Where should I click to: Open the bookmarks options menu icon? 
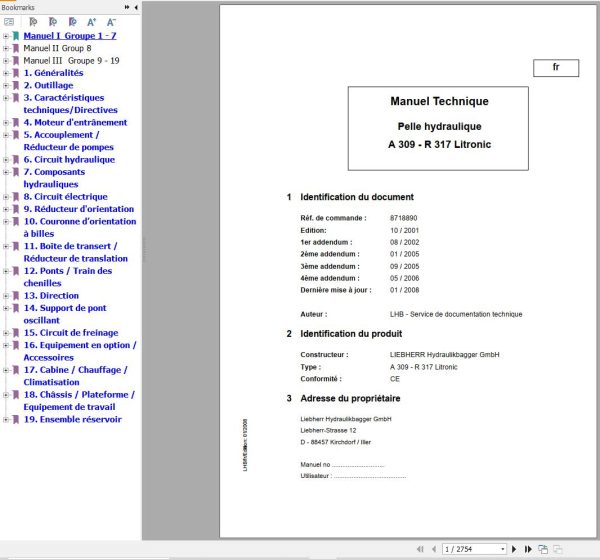[x=9, y=22]
